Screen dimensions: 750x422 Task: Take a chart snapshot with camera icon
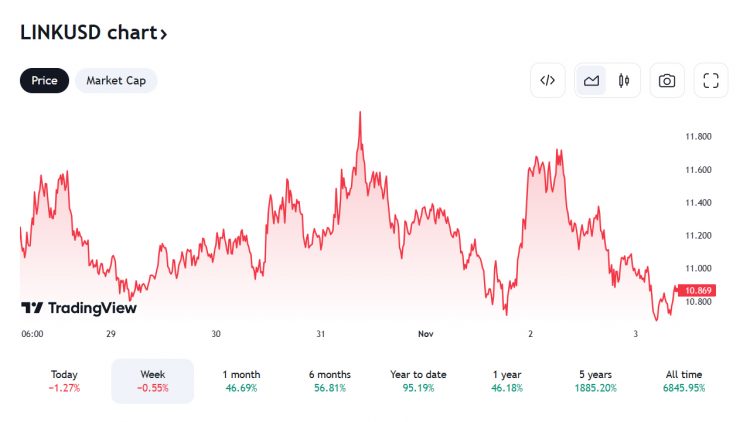[667, 80]
